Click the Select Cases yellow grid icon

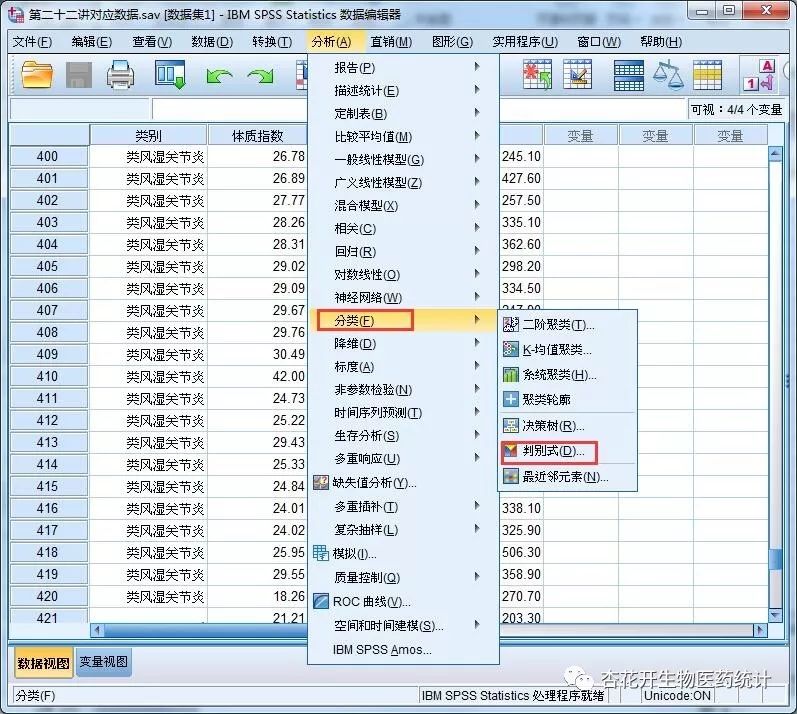[x=708, y=75]
